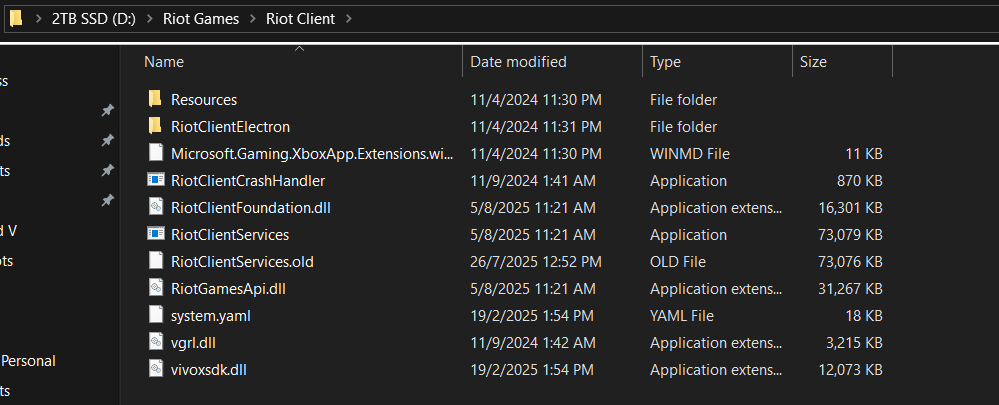
Task: Navigate to 2TB SSD (D:) in address bar
Action: pyautogui.click(x=94, y=19)
